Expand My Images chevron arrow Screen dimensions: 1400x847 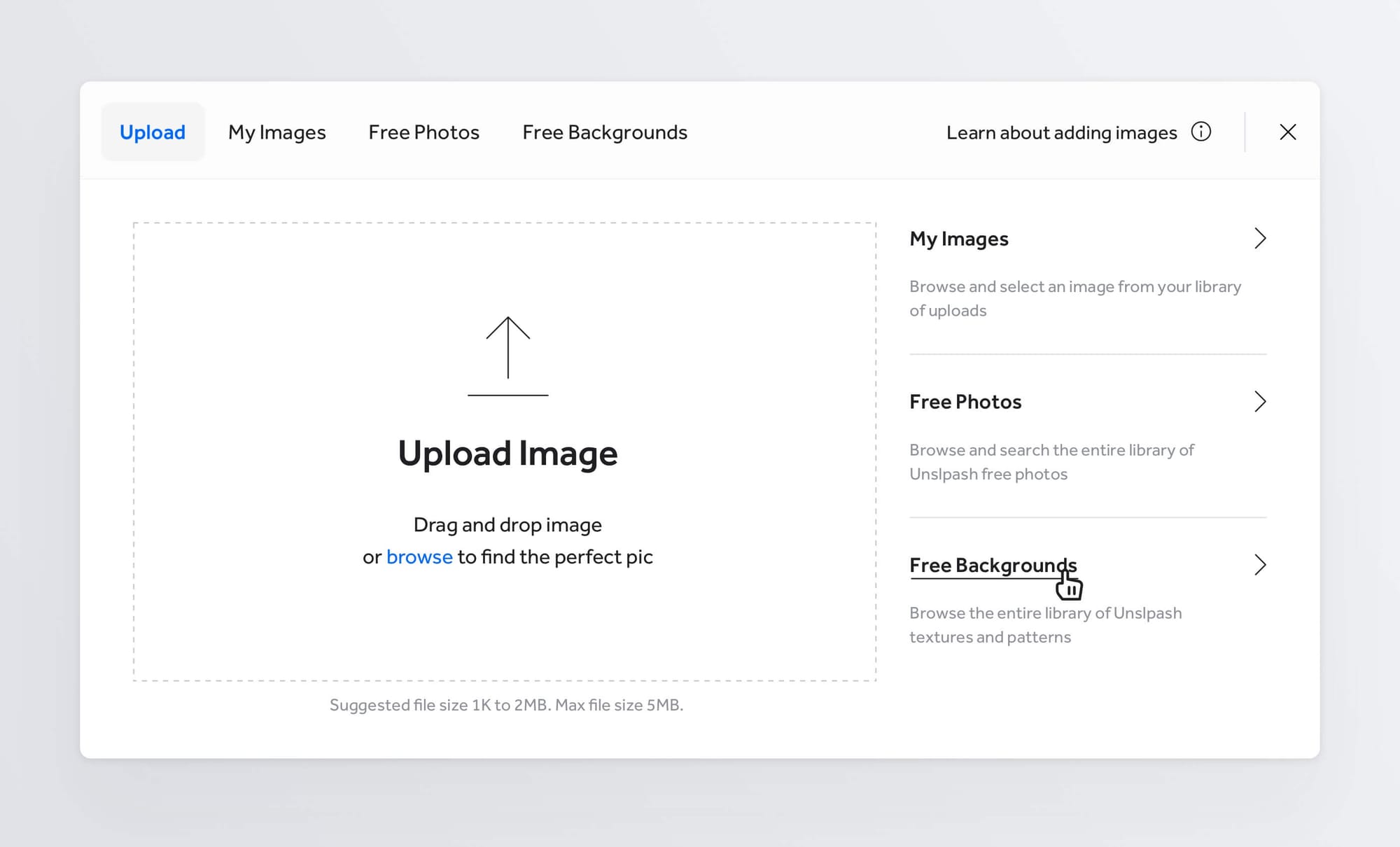pos(1259,239)
